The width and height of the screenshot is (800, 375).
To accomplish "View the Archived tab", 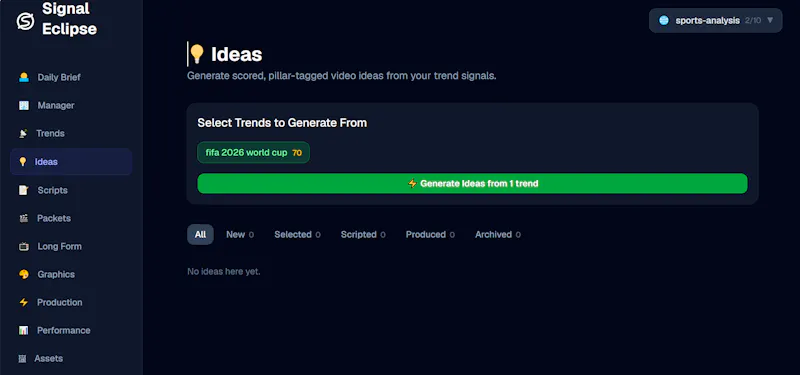I will (498, 235).
